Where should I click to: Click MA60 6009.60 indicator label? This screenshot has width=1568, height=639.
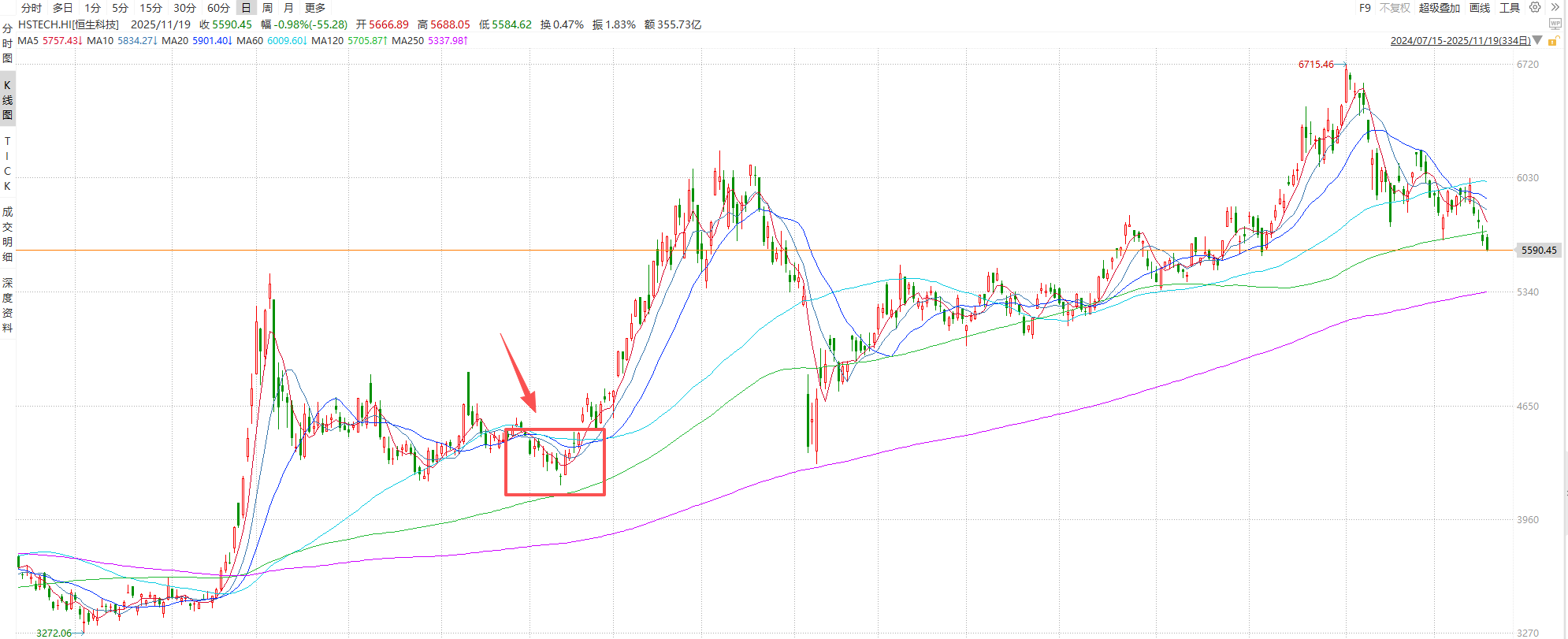click(272, 40)
